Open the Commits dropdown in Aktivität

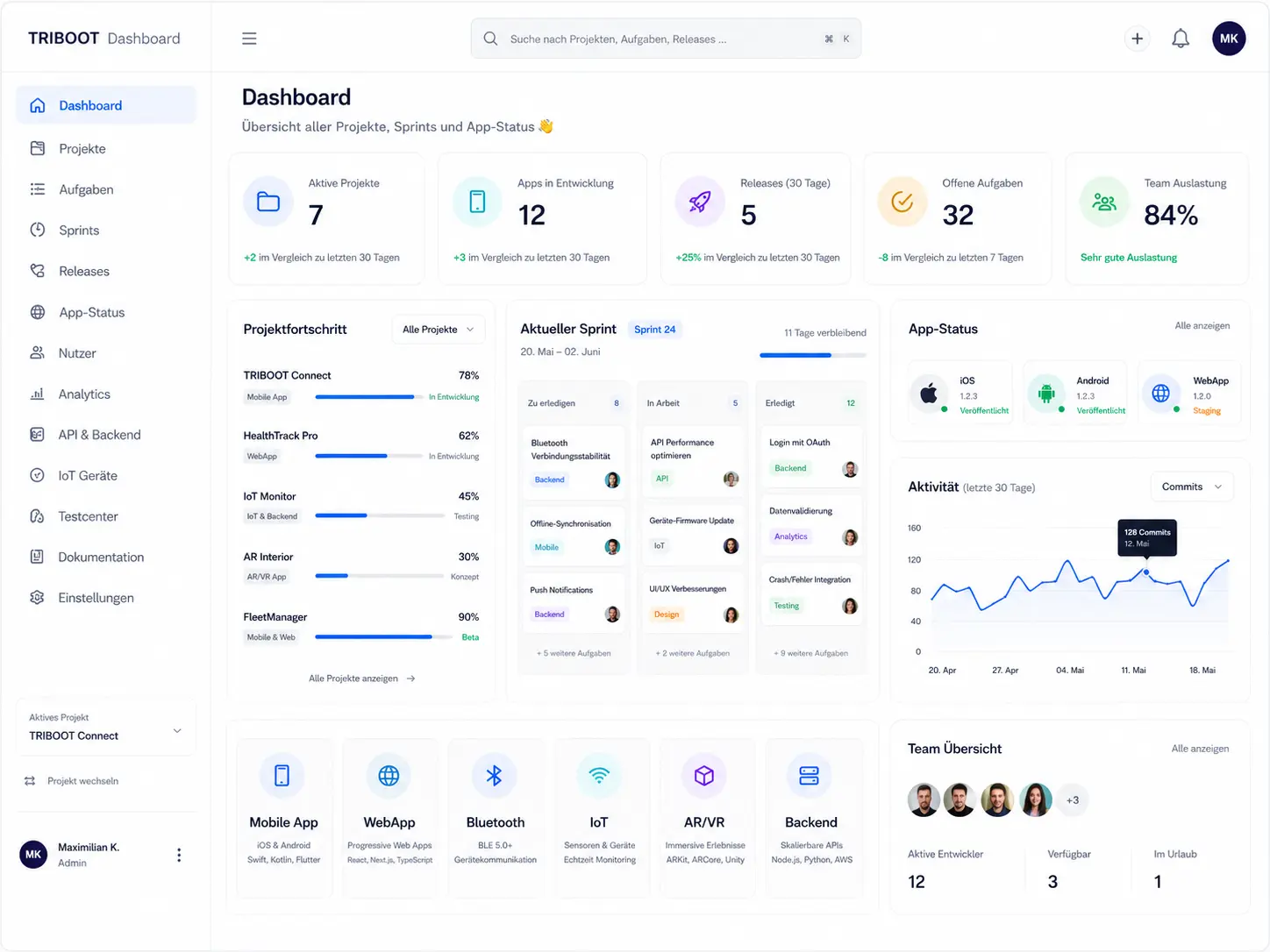(1191, 487)
